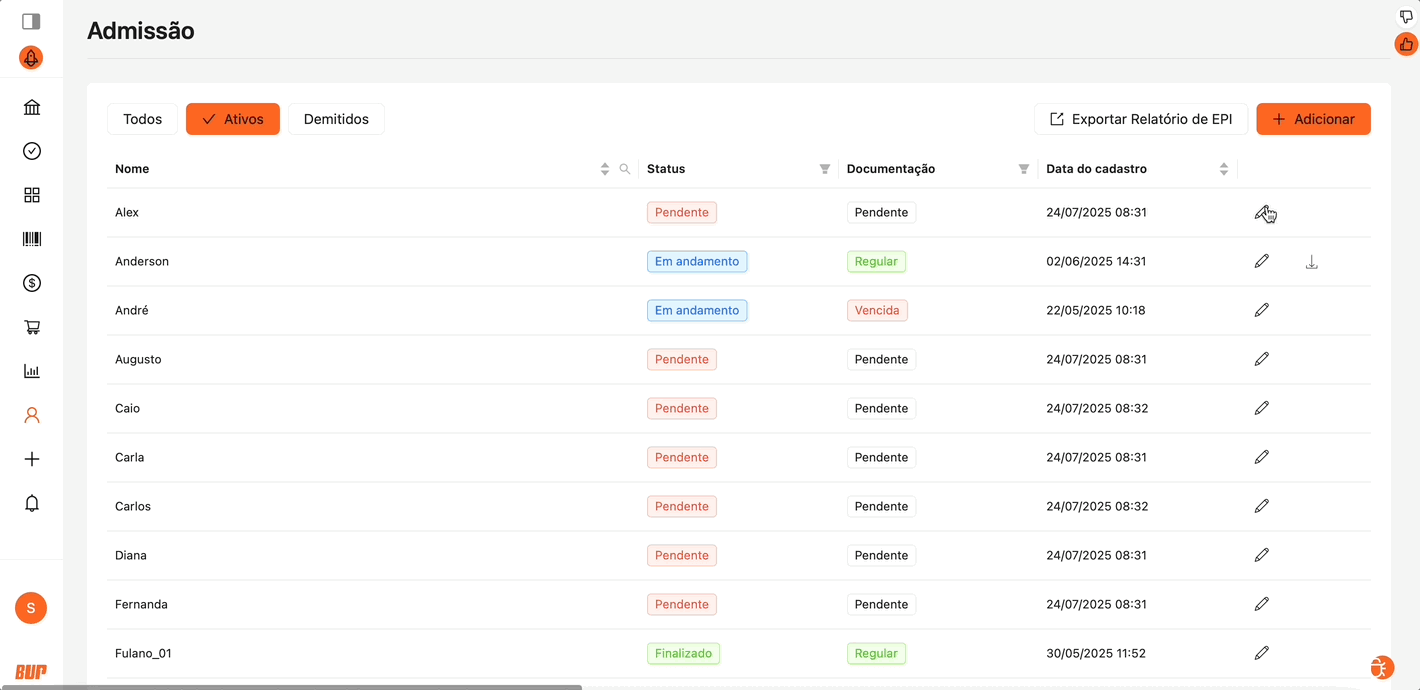
Task: Select the Ativos filter toggle
Action: (x=233, y=119)
